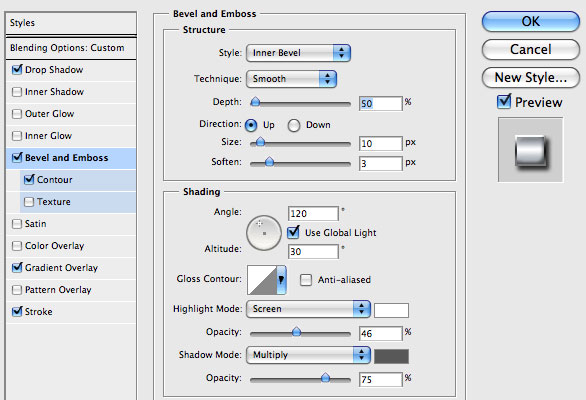Image resolution: width=586 pixels, height=400 pixels.
Task: Uncheck Use Global Light
Action: tap(293, 233)
